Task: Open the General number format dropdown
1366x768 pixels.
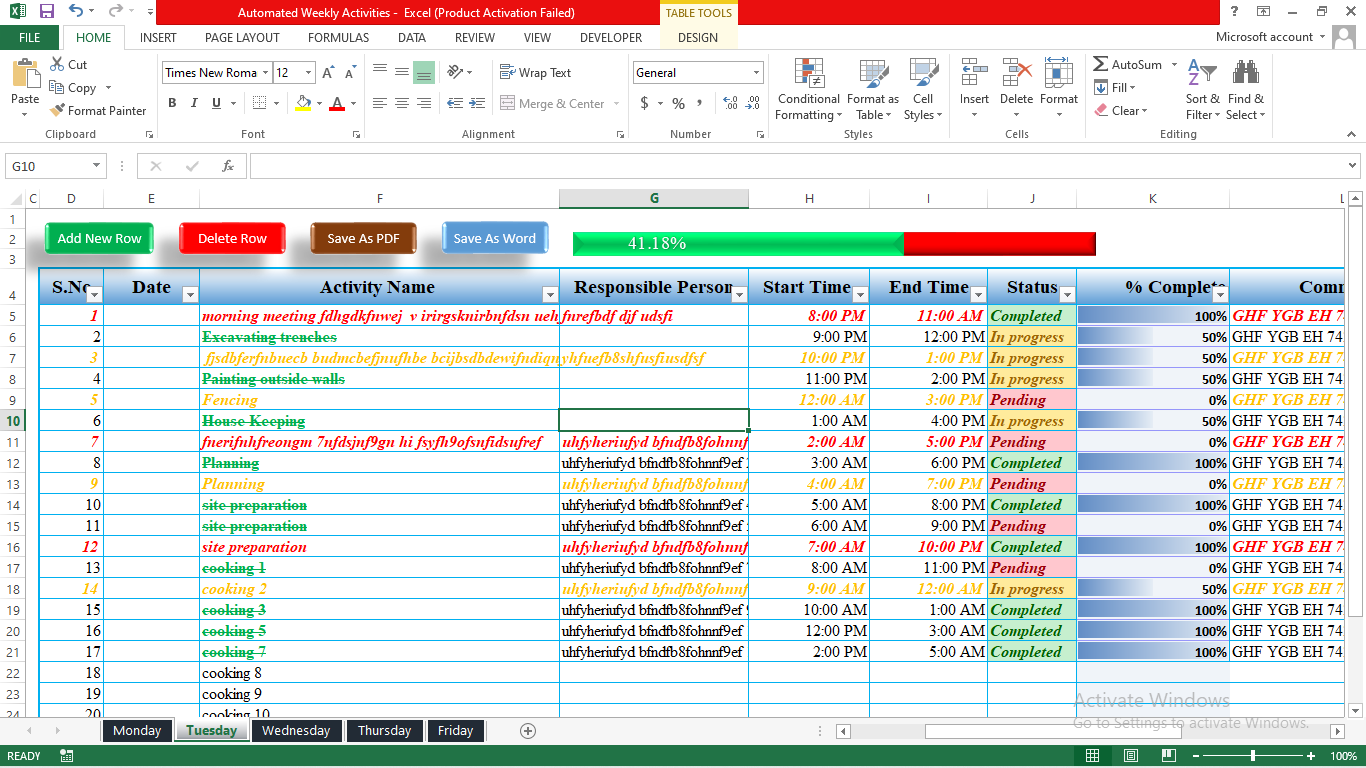Action: pyautogui.click(x=755, y=73)
